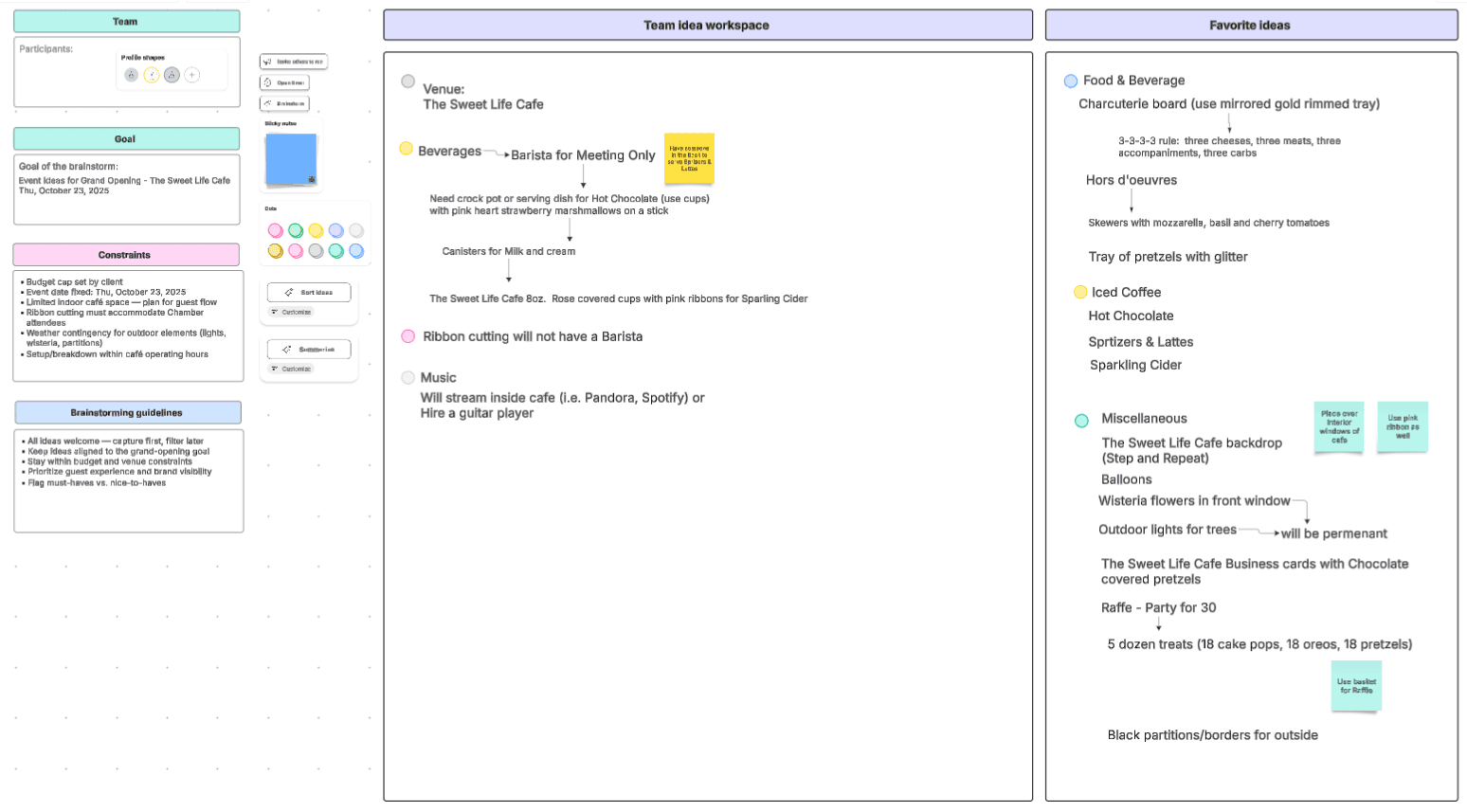Click the gray dot beside Venue
Screen dimensions: 1467x812
407,81
